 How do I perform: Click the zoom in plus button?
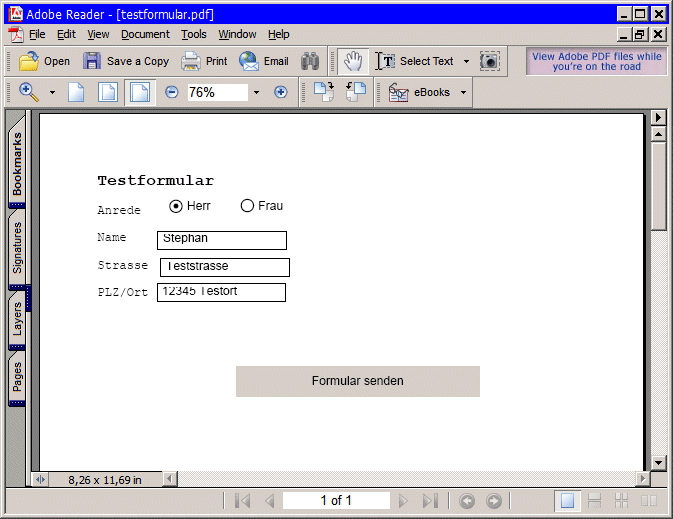(281, 92)
